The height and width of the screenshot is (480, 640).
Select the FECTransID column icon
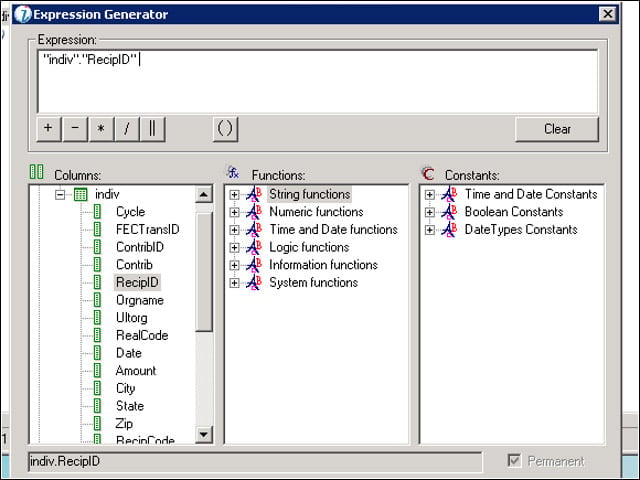(98, 229)
